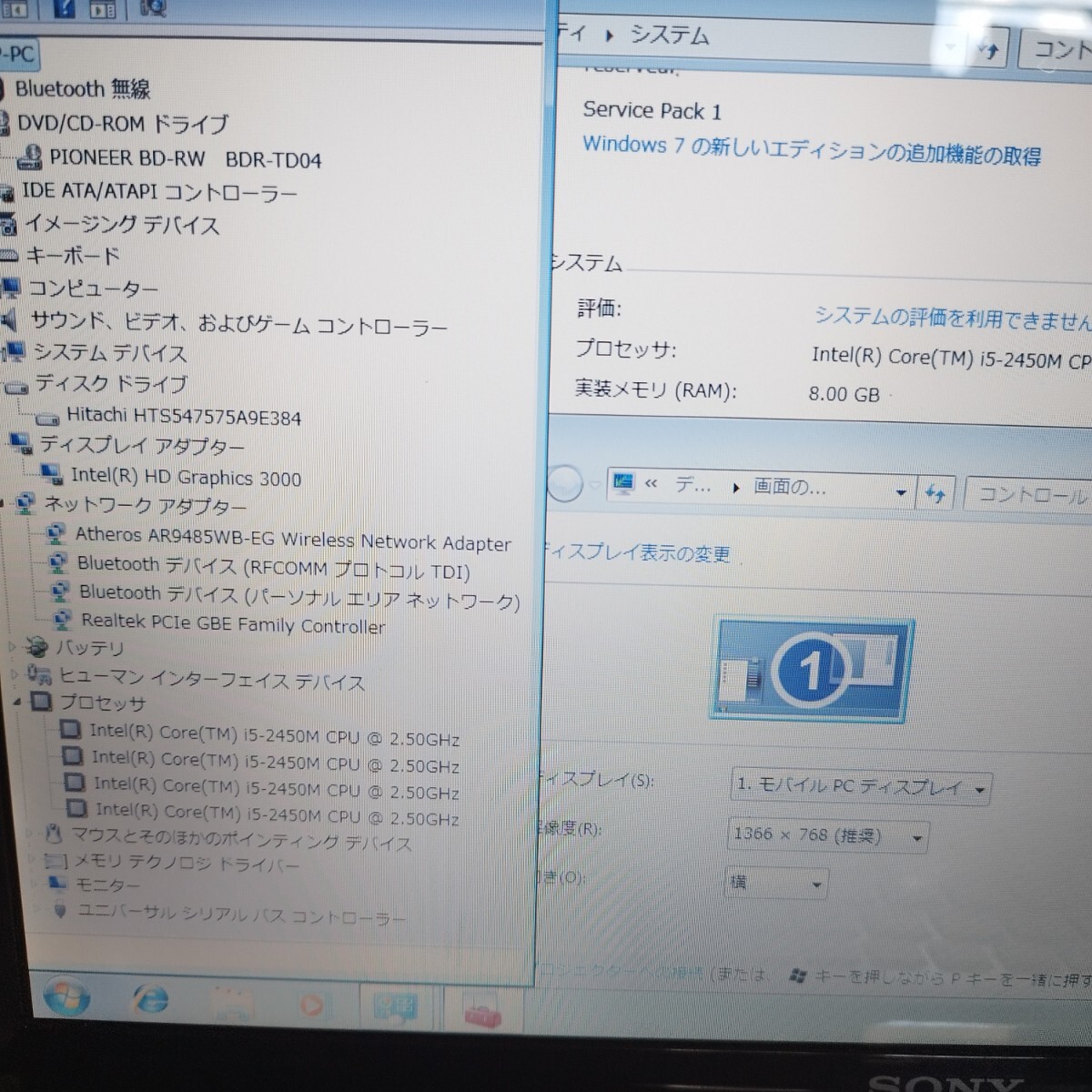Click the Intel Core i5-2450M processor text in System
Viewport: 1092px width, 1092px height.
coord(951,358)
